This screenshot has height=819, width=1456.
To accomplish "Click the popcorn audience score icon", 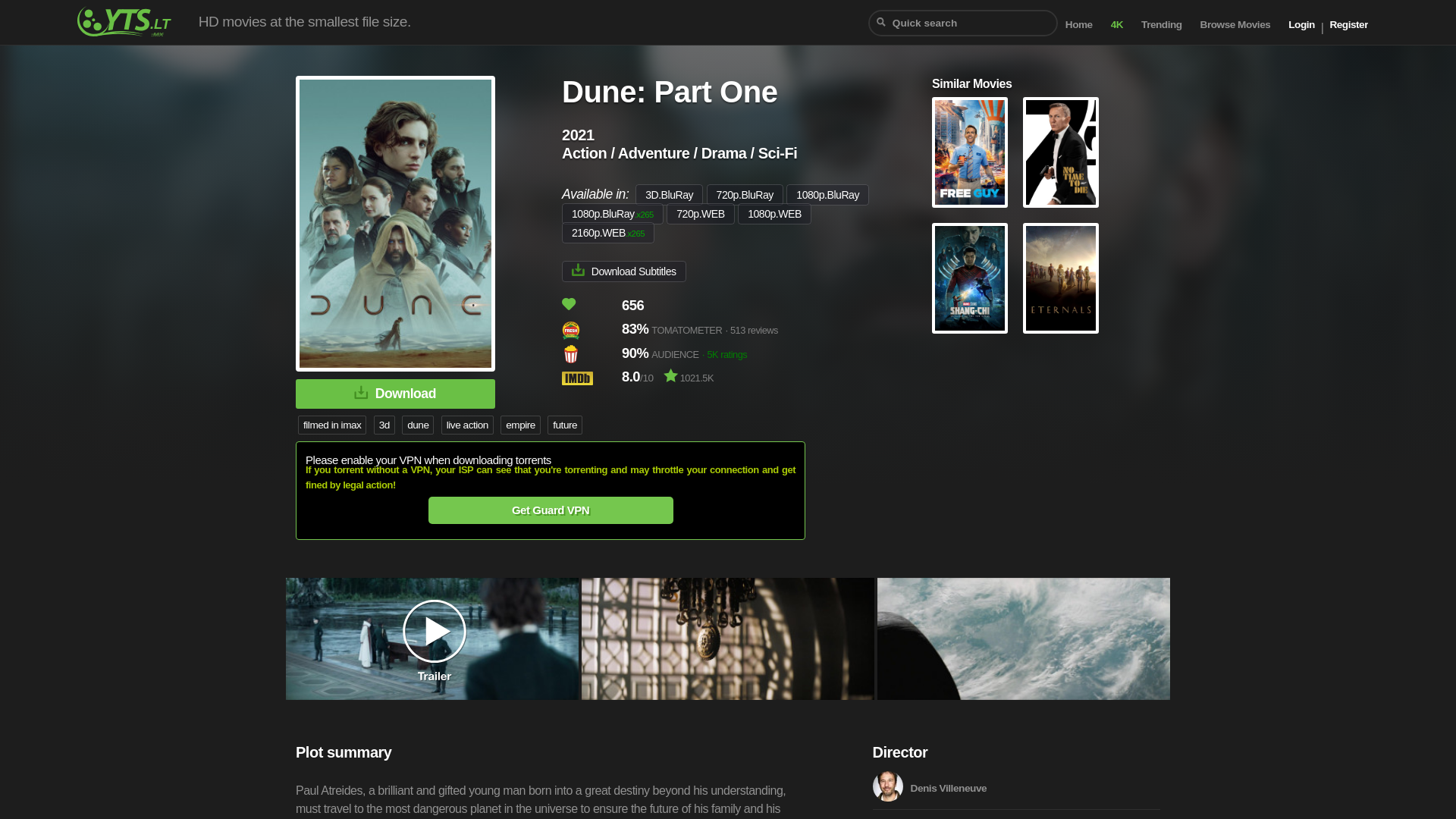I will (571, 354).
